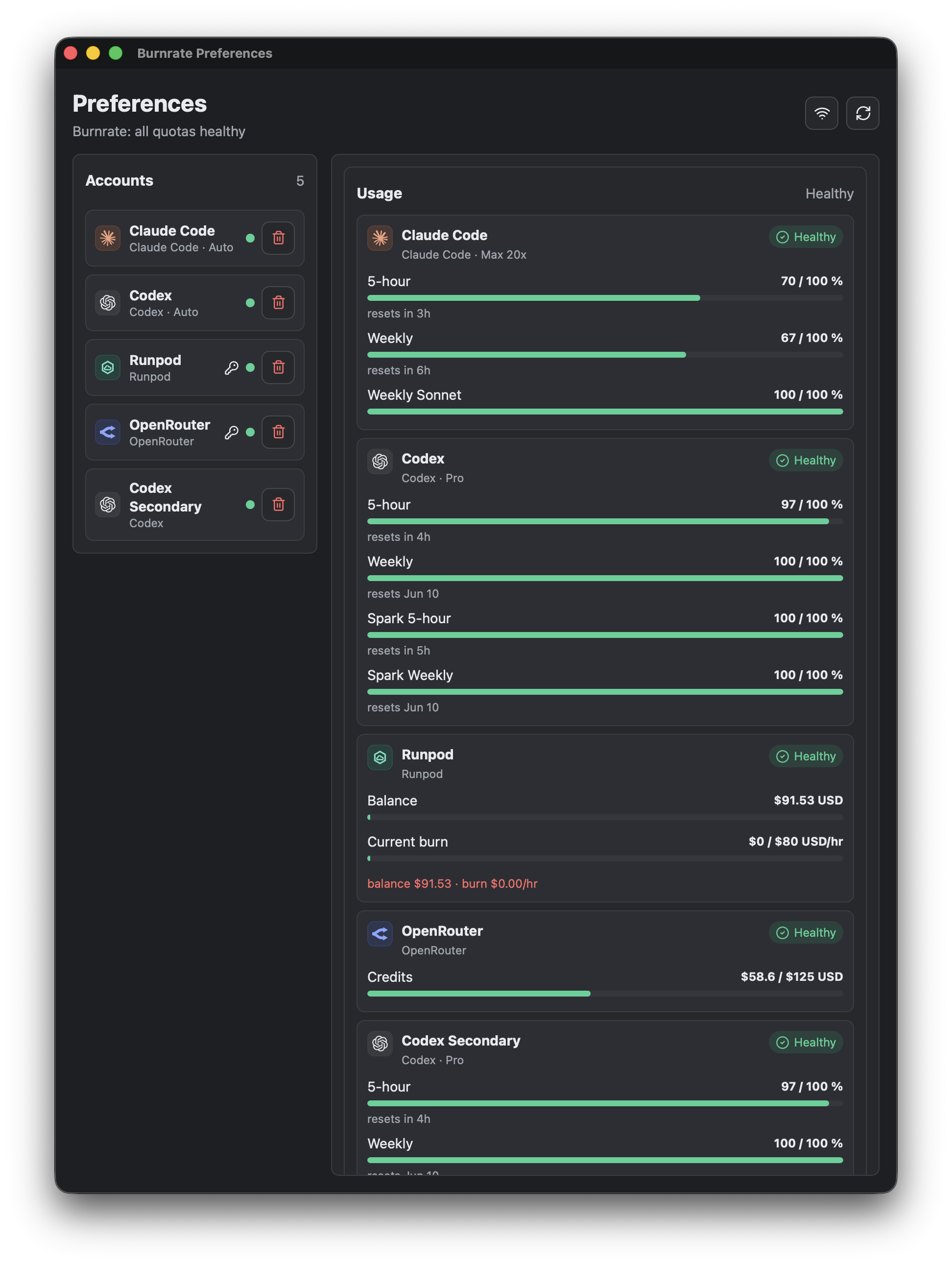Click the 'Preferences' page heading

(140, 104)
